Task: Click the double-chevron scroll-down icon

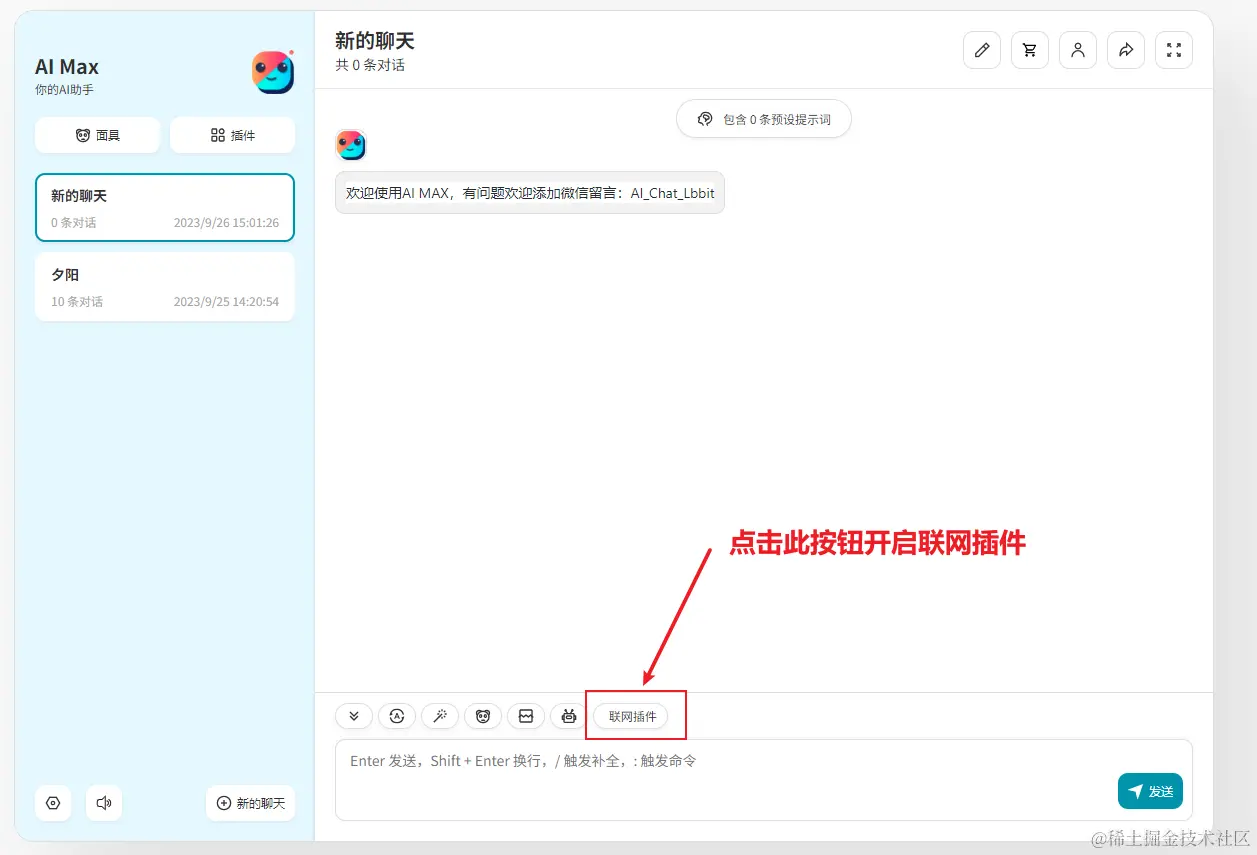Action: pos(353,716)
